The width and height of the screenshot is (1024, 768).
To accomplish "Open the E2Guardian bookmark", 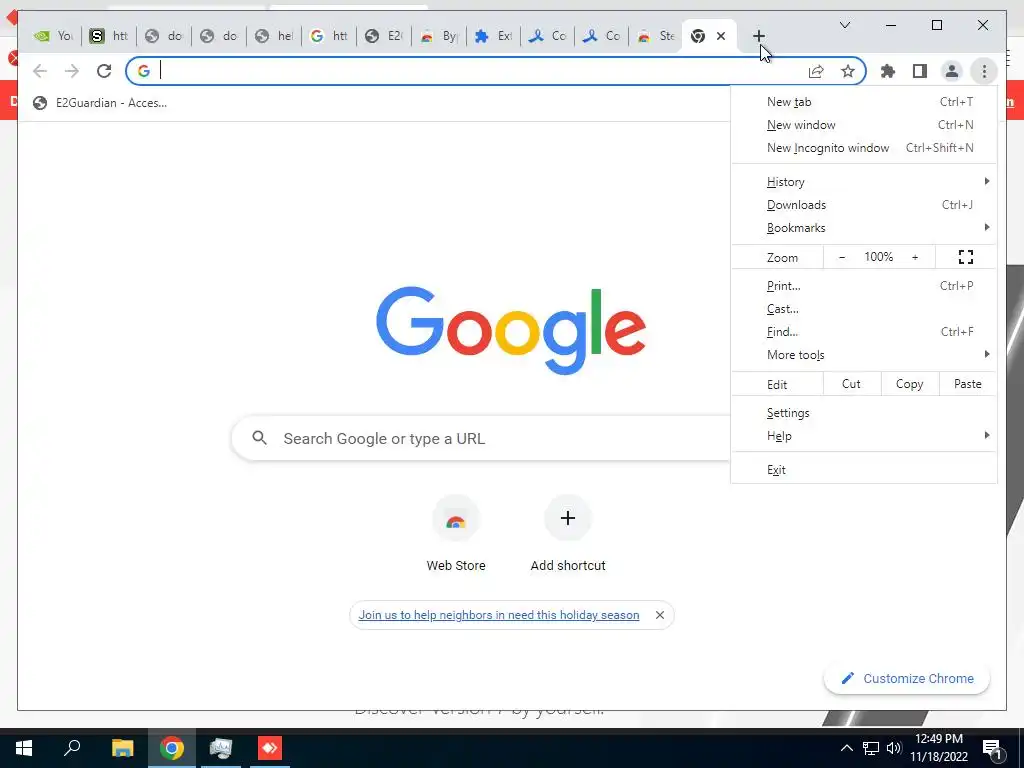I will click(100, 103).
